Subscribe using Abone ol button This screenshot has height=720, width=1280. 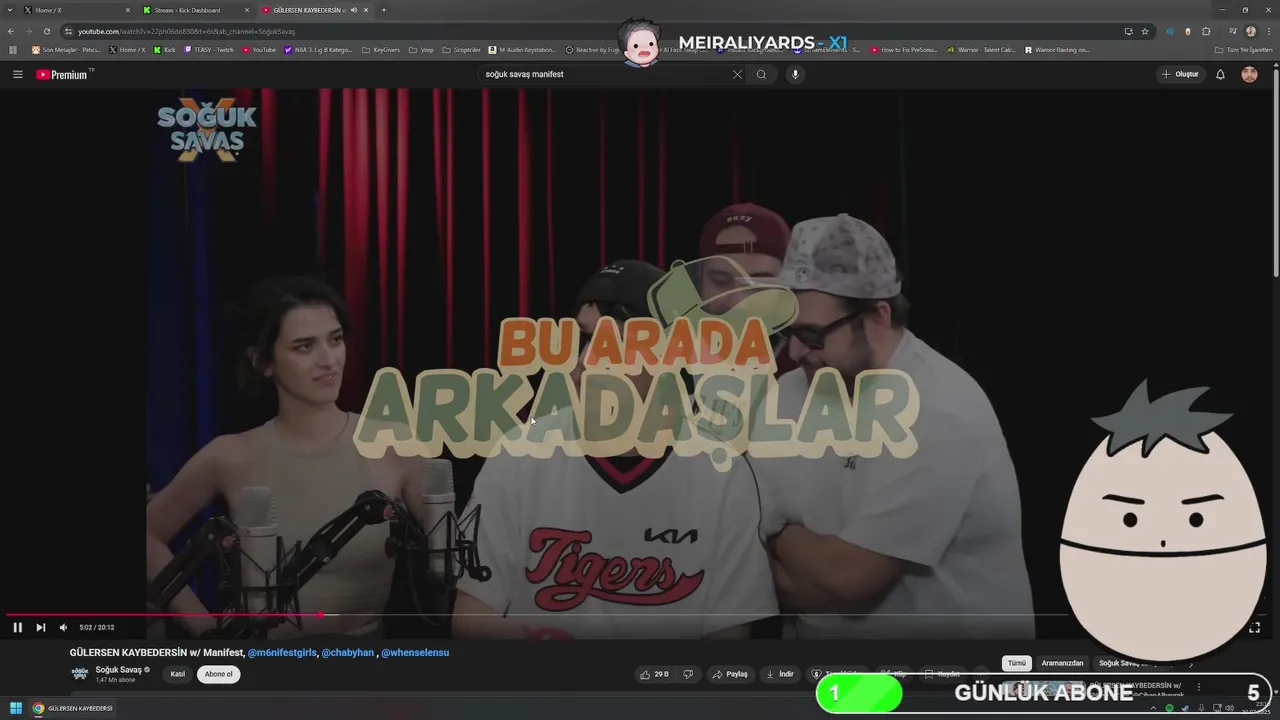click(218, 674)
